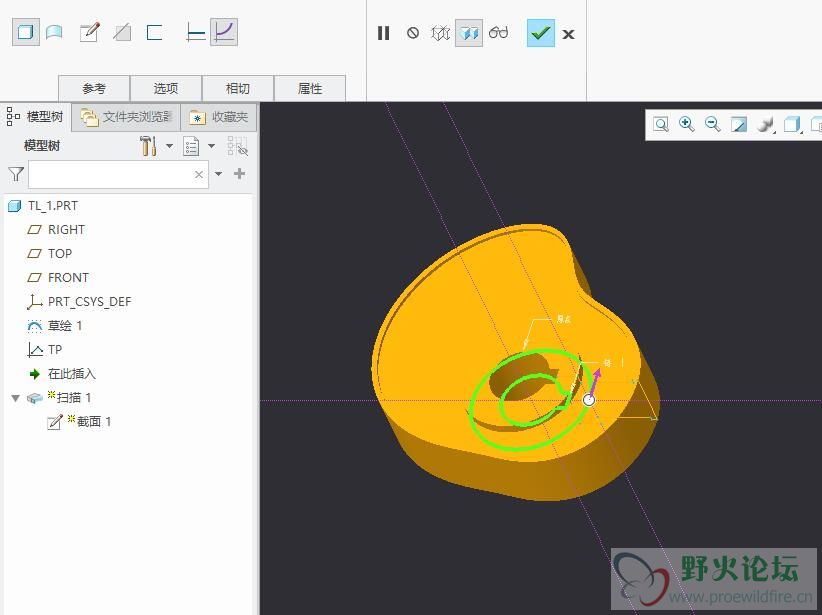Open the display style shading options
The height and width of the screenshot is (615, 822).
tap(766, 125)
